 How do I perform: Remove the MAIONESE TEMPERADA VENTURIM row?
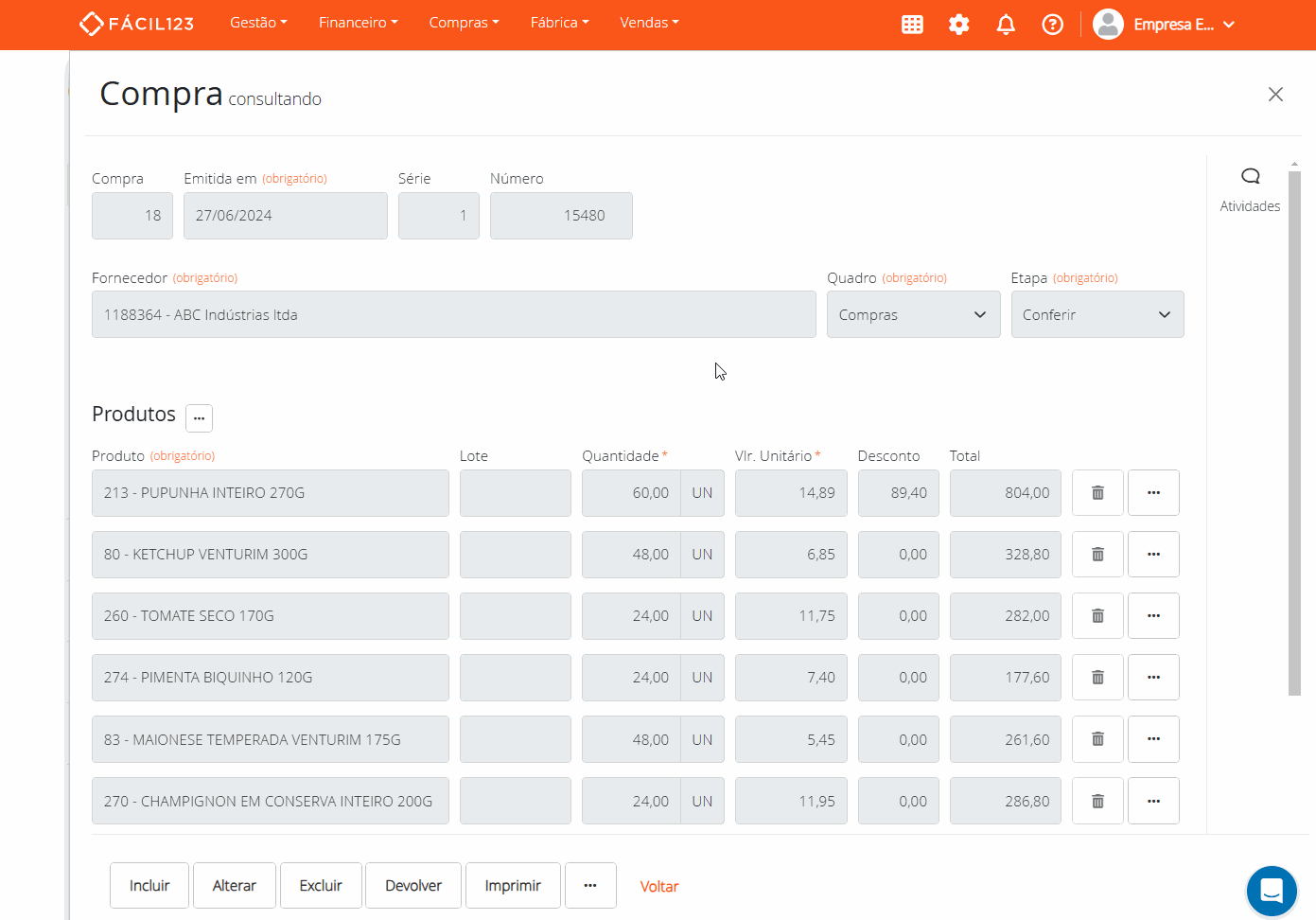(x=1097, y=739)
